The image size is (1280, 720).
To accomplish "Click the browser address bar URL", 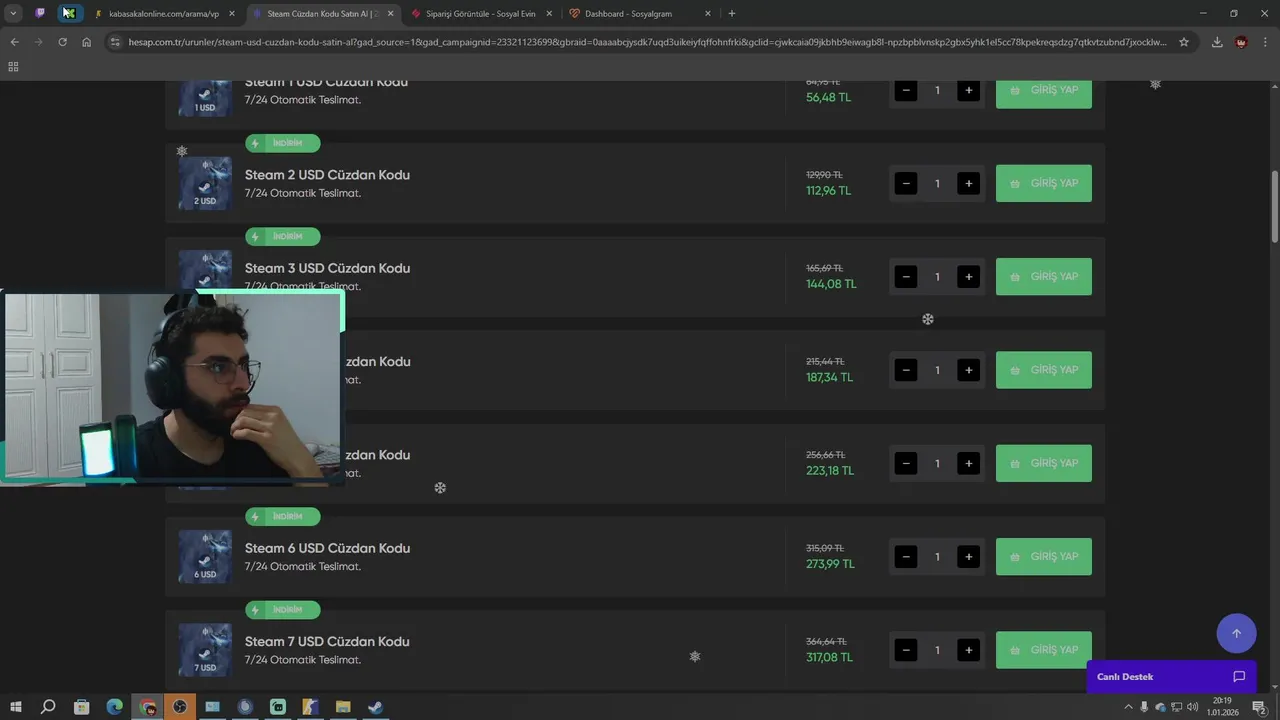I will click(646, 42).
